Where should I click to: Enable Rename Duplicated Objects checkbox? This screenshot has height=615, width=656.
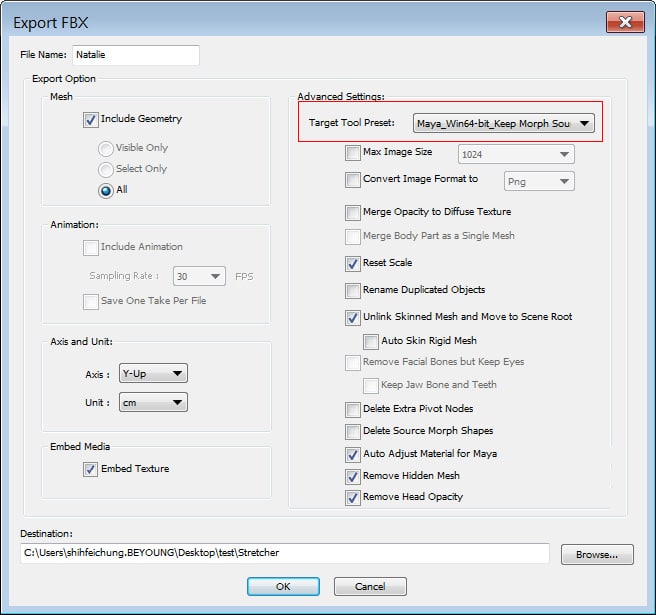pos(353,291)
